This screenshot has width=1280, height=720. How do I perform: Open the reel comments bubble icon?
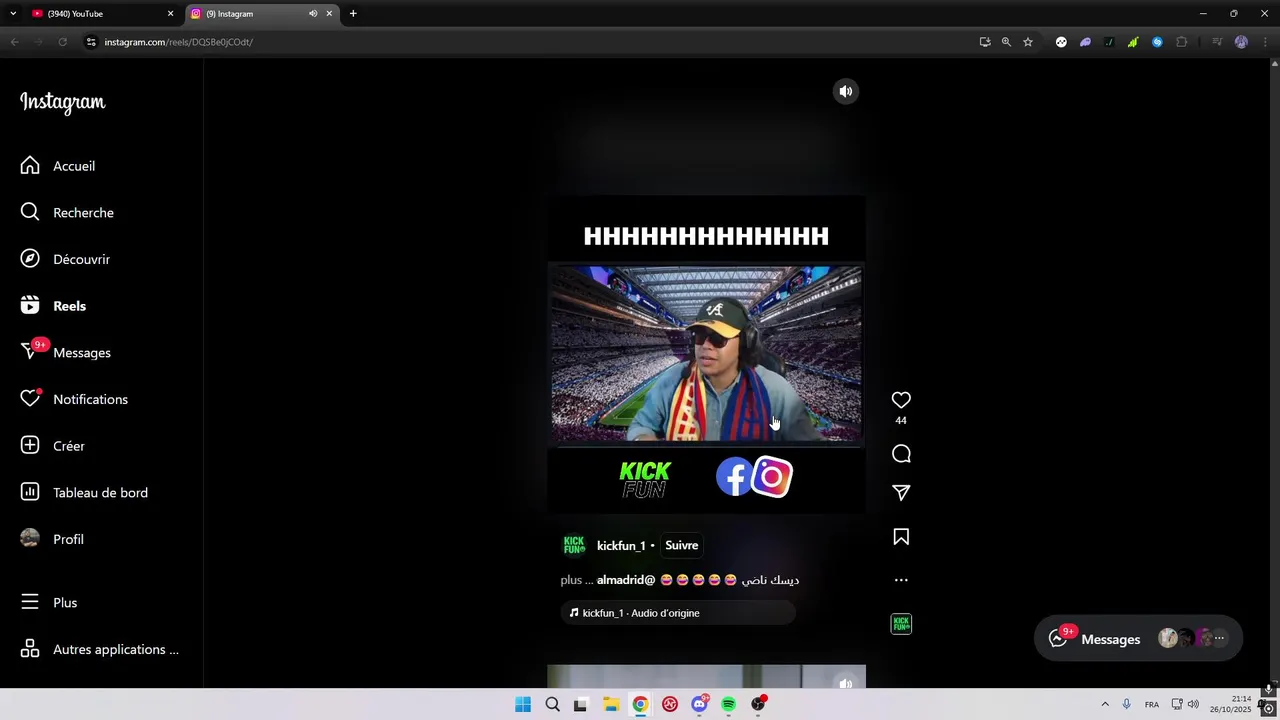point(901,454)
